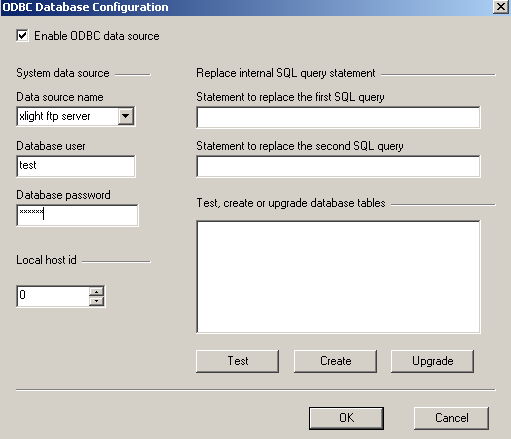The width and height of the screenshot is (511, 439).
Task: Click the second SQL query replacement field
Action: point(338,166)
